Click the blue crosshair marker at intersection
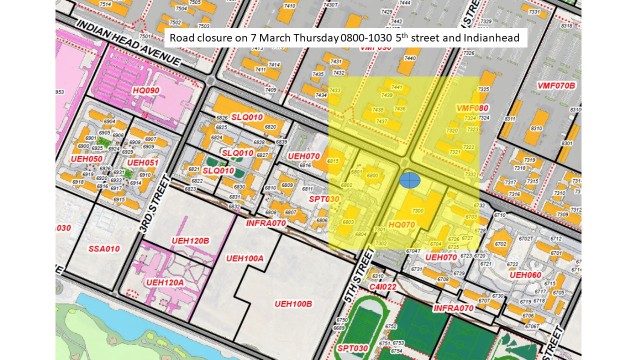 (x=409, y=180)
